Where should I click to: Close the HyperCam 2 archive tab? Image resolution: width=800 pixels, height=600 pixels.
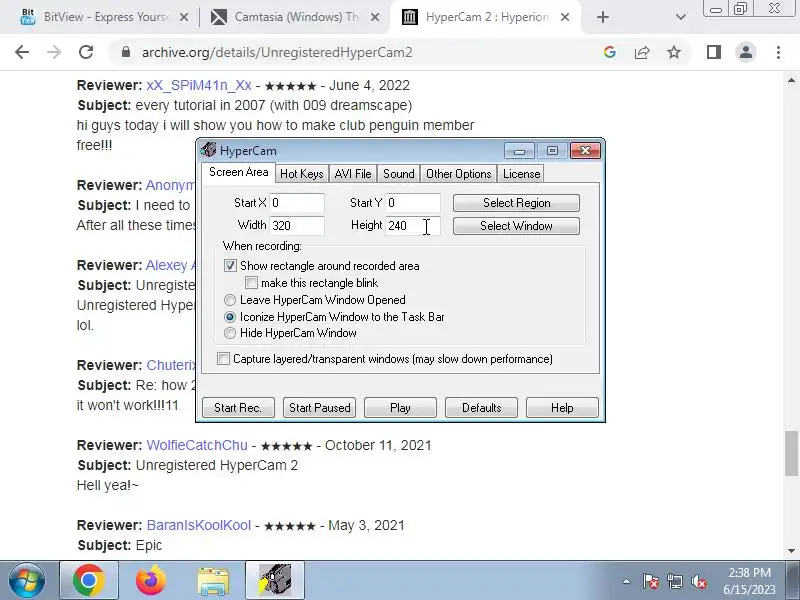tap(565, 17)
